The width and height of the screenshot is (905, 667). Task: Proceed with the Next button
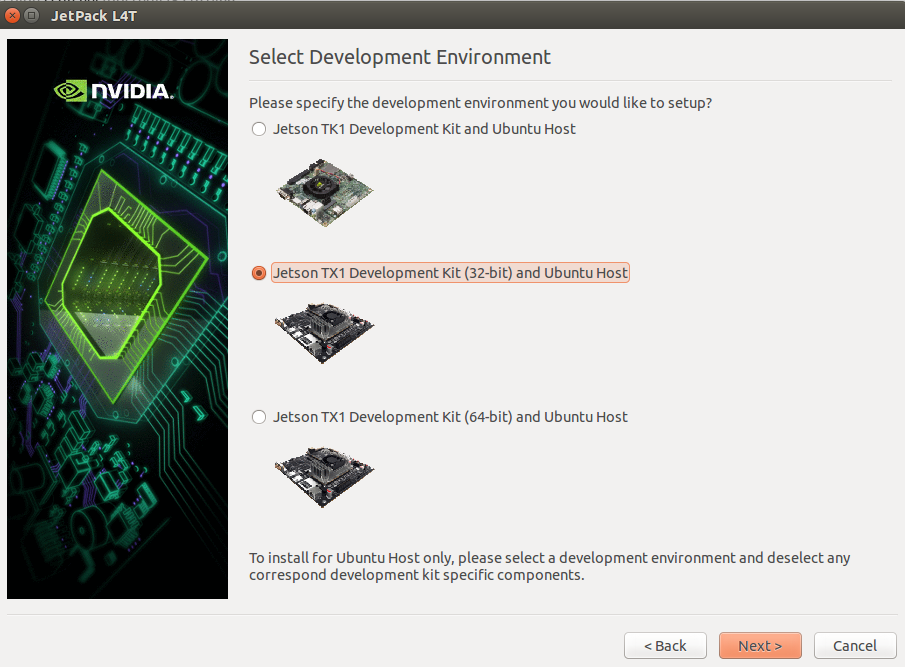click(x=760, y=646)
